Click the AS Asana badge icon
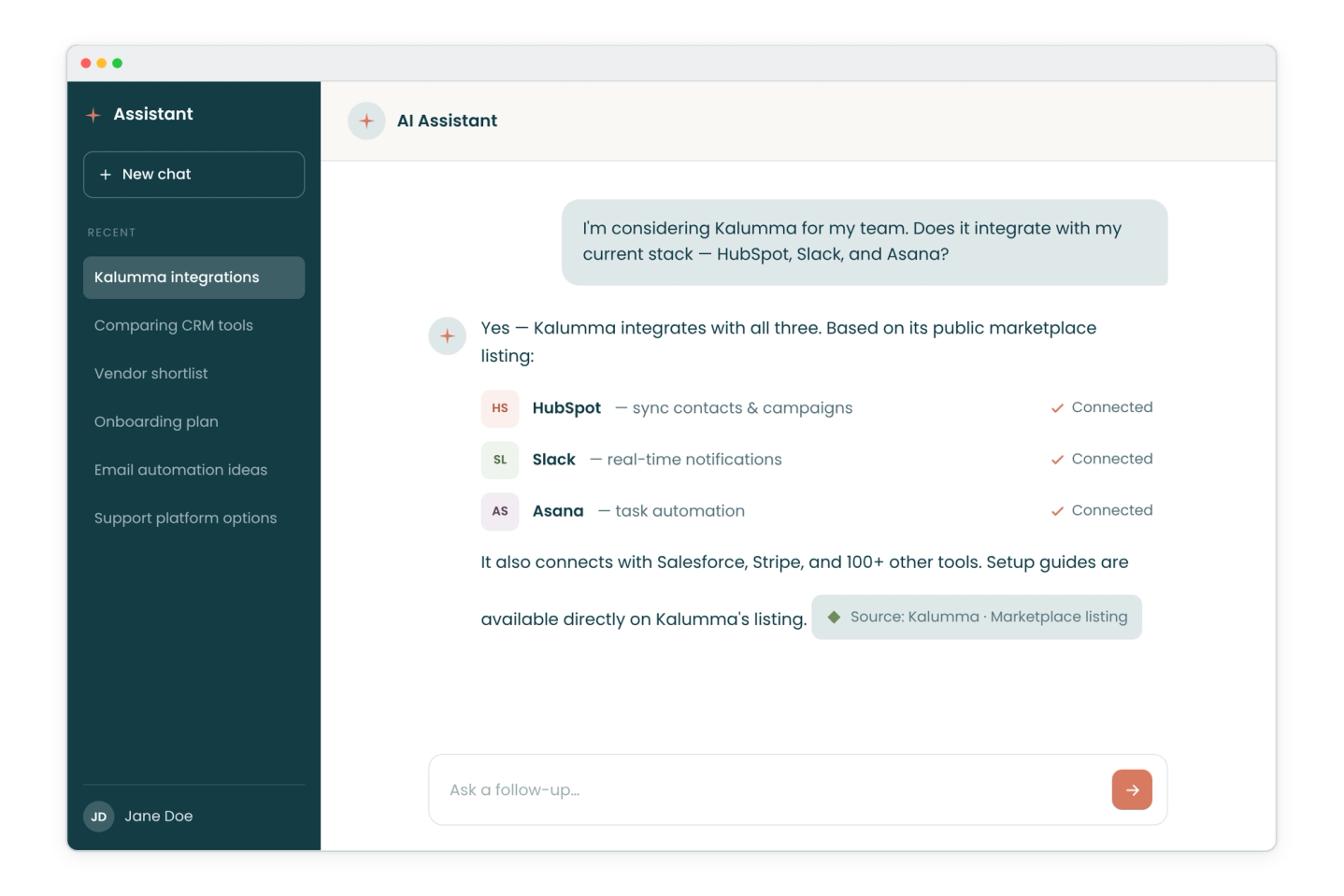 click(500, 511)
